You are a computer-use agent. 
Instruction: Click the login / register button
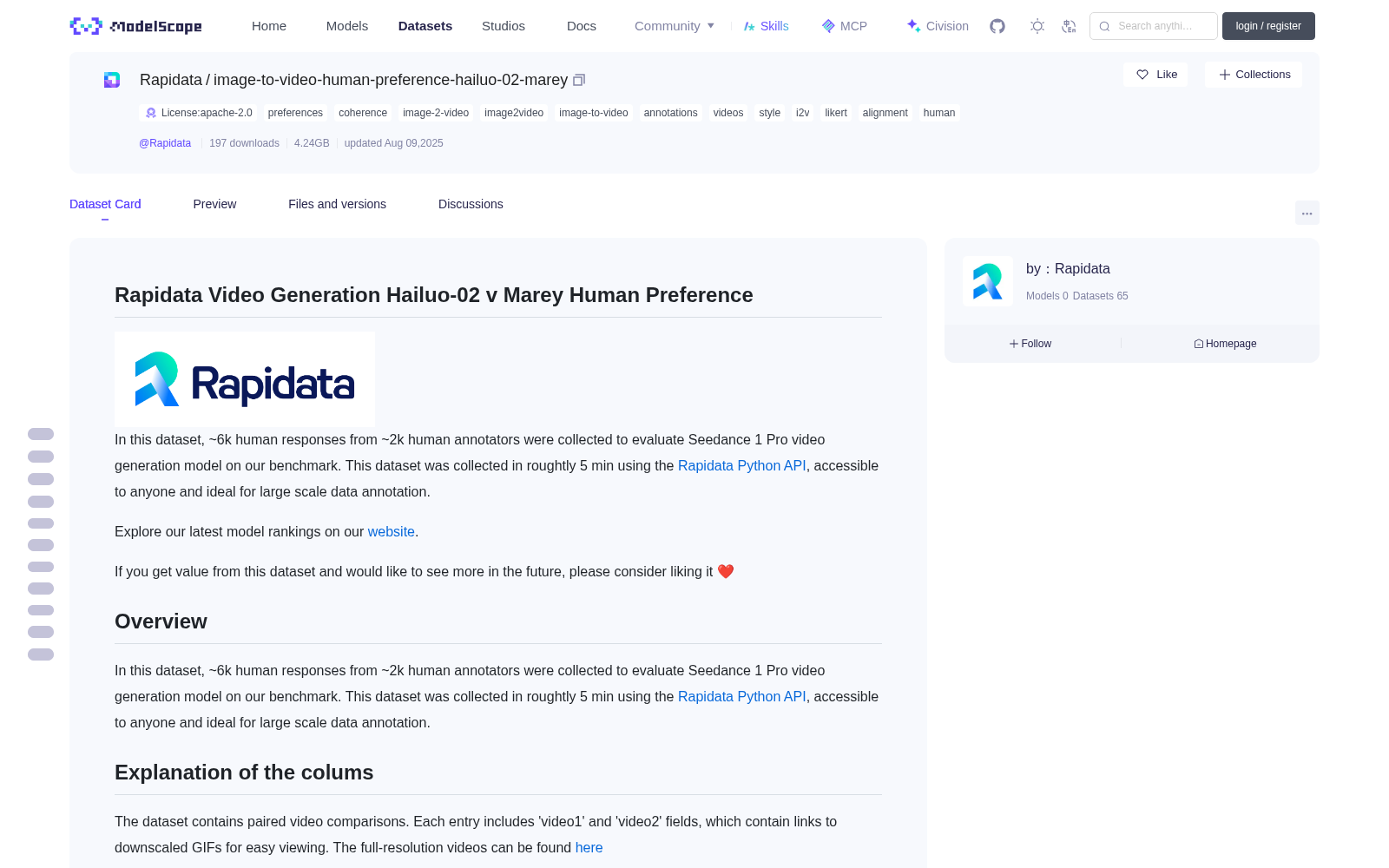coord(1268,26)
